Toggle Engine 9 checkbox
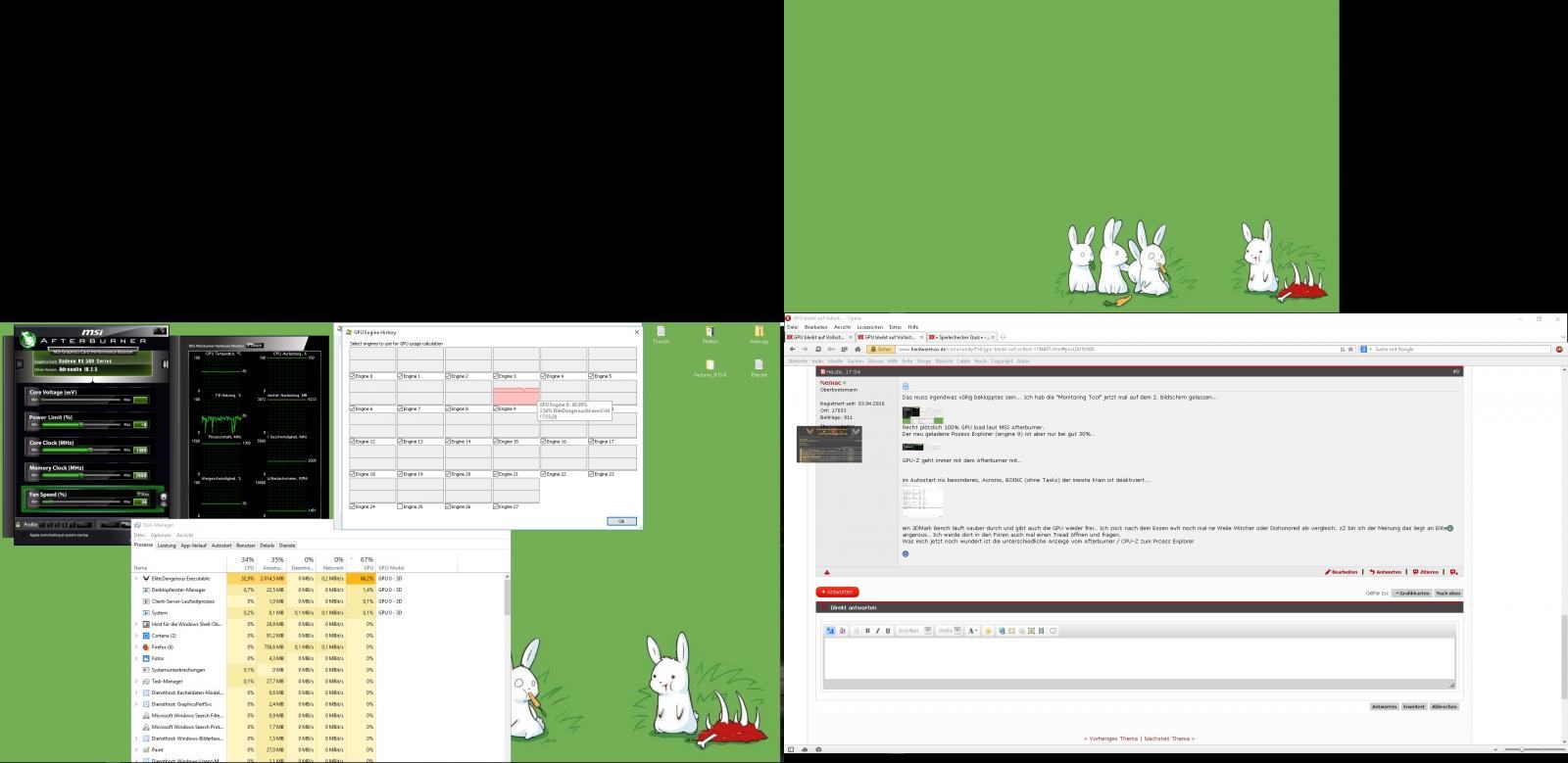 [x=496, y=408]
